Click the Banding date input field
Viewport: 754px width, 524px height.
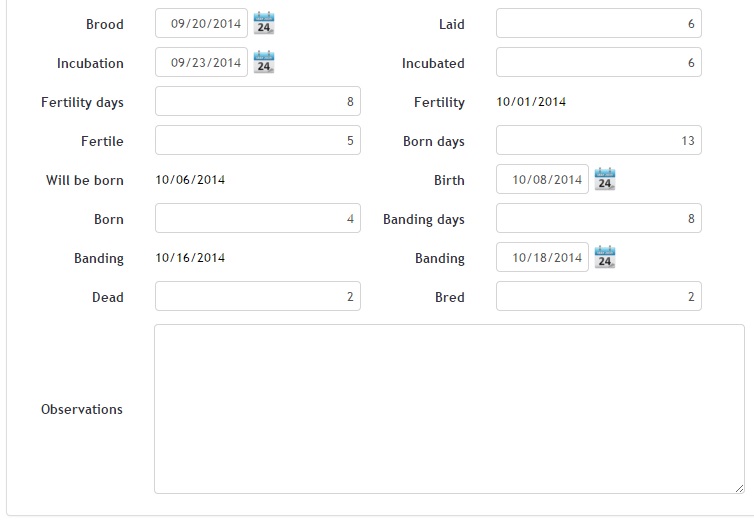(543, 258)
